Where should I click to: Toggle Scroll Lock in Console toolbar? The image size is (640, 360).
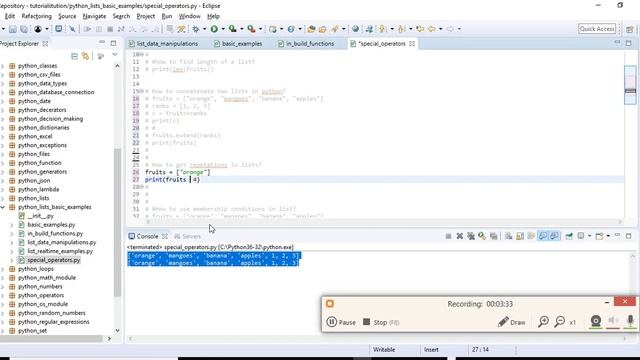[x=520, y=236]
